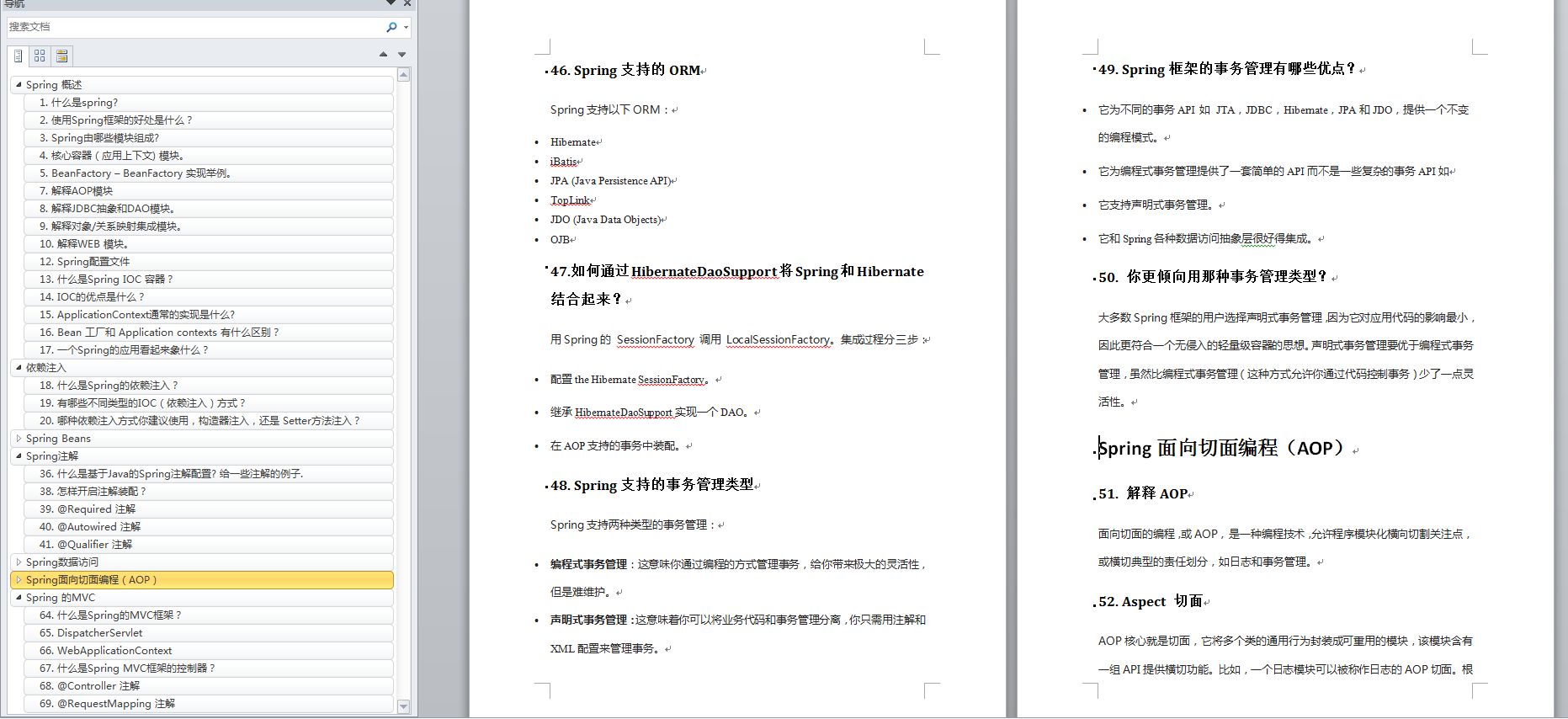
Task: Select heading 65. DispatcherServlet
Action: [x=208, y=633]
